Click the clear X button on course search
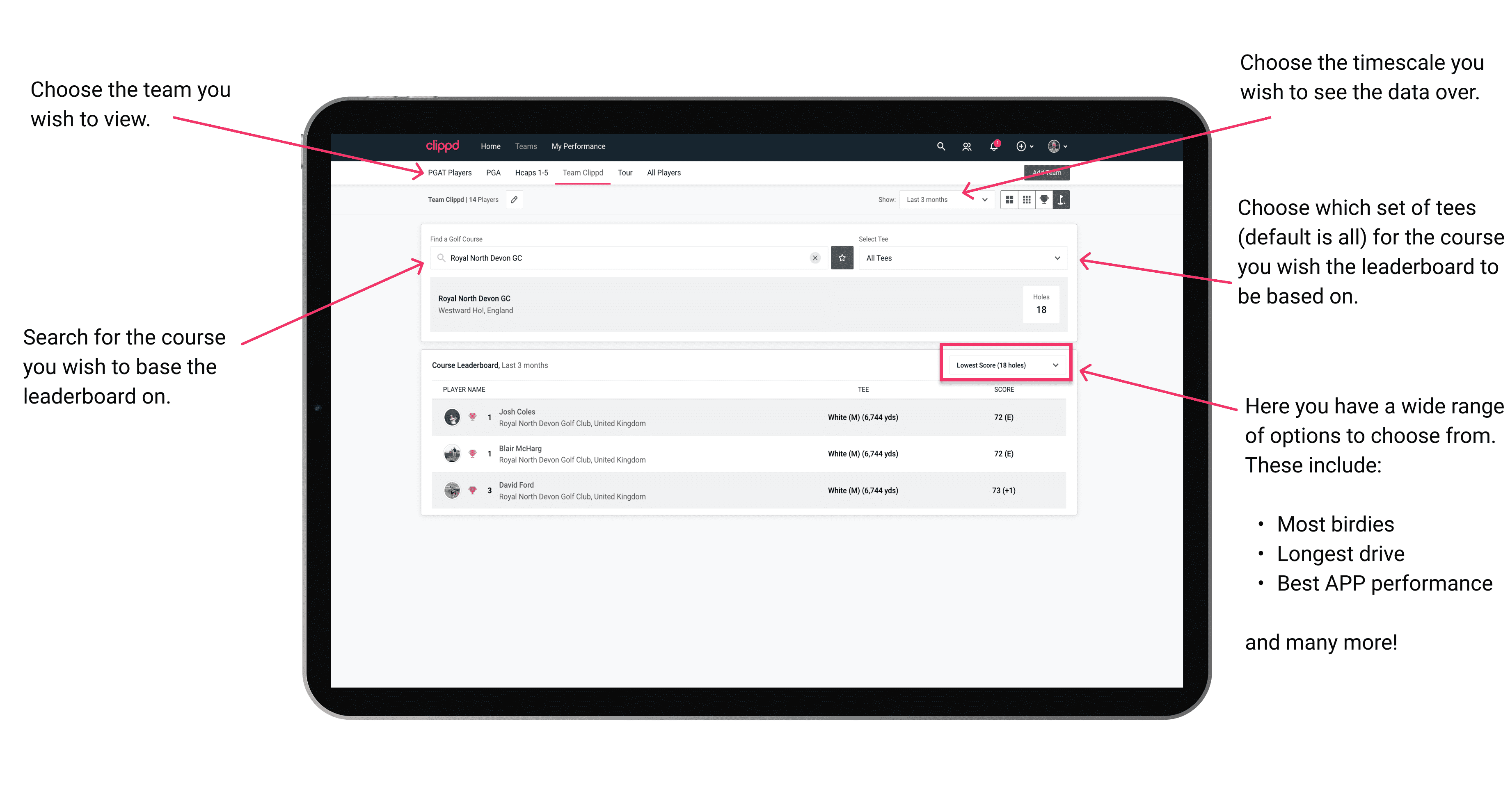Screen dimensions: 1510x812 click(x=814, y=258)
